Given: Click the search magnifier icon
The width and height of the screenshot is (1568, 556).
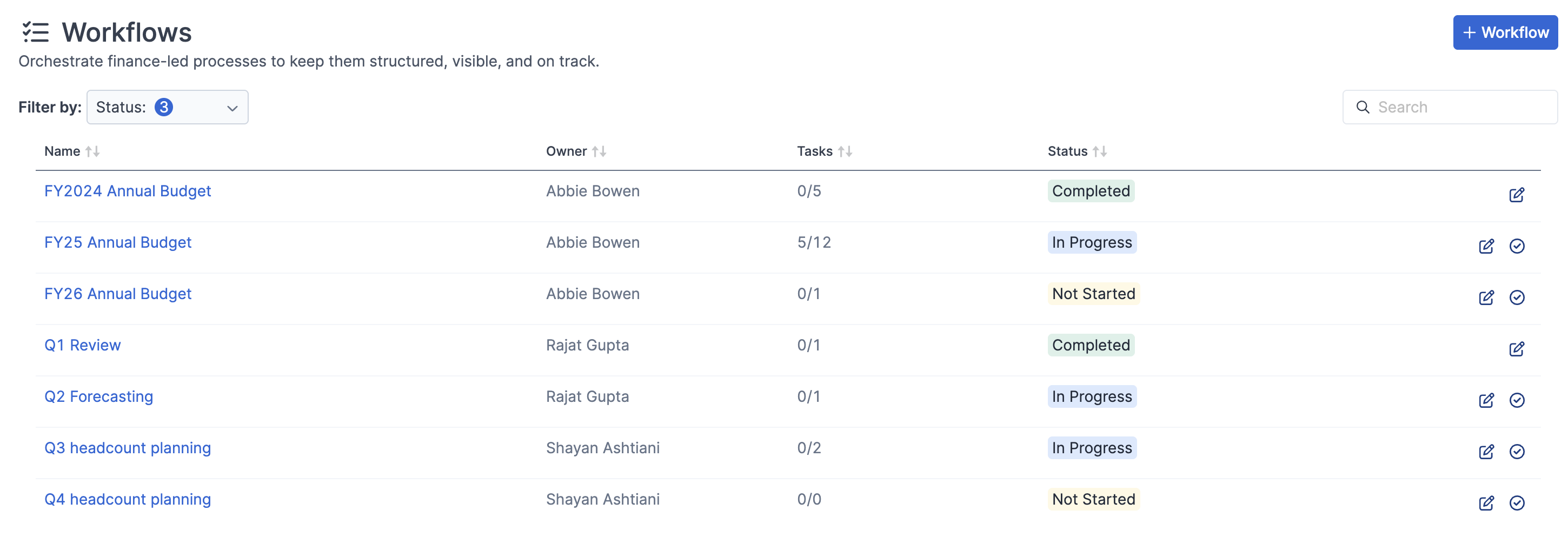Looking at the screenshot, I should (1363, 107).
